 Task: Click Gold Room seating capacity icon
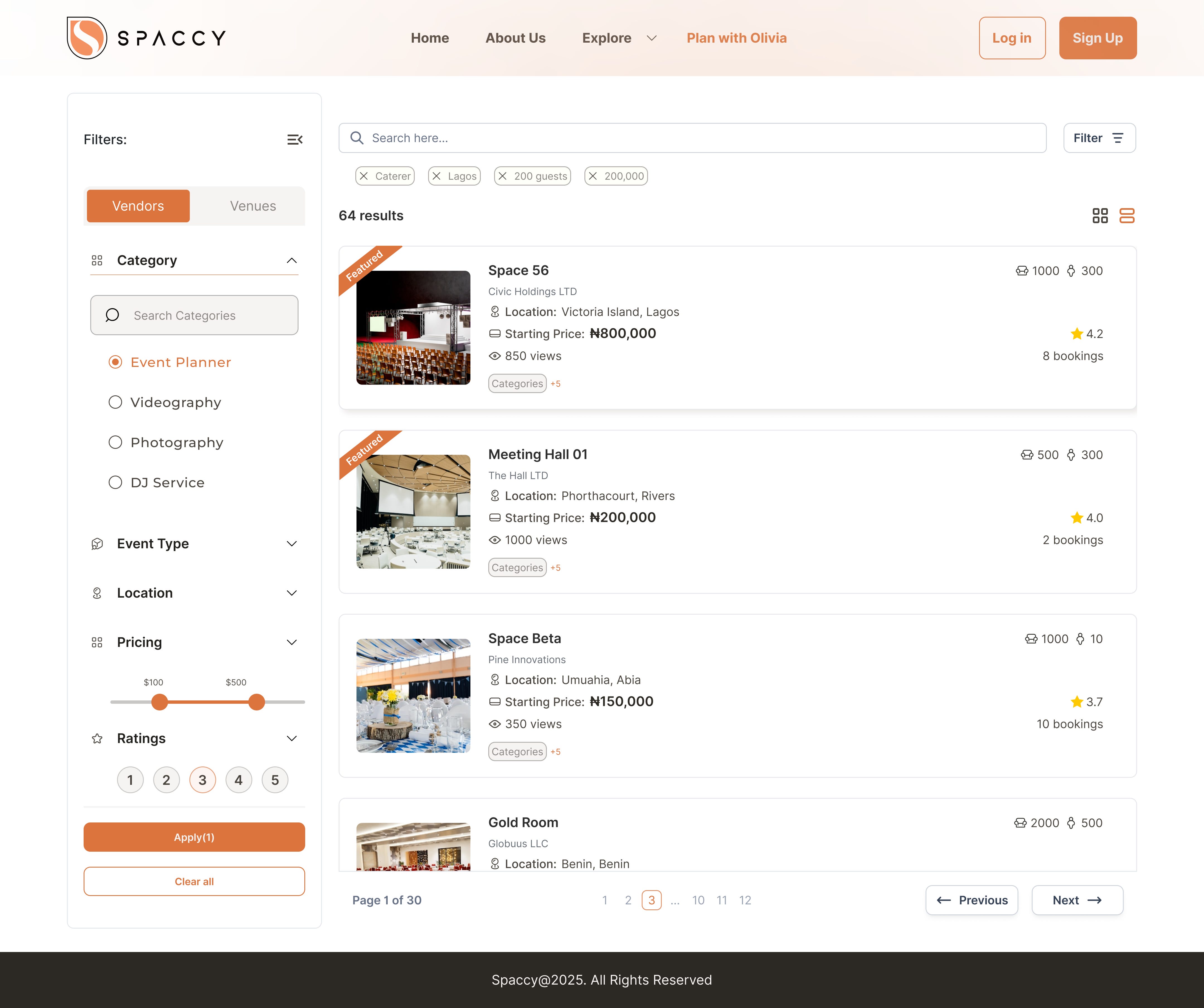[1021, 823]
